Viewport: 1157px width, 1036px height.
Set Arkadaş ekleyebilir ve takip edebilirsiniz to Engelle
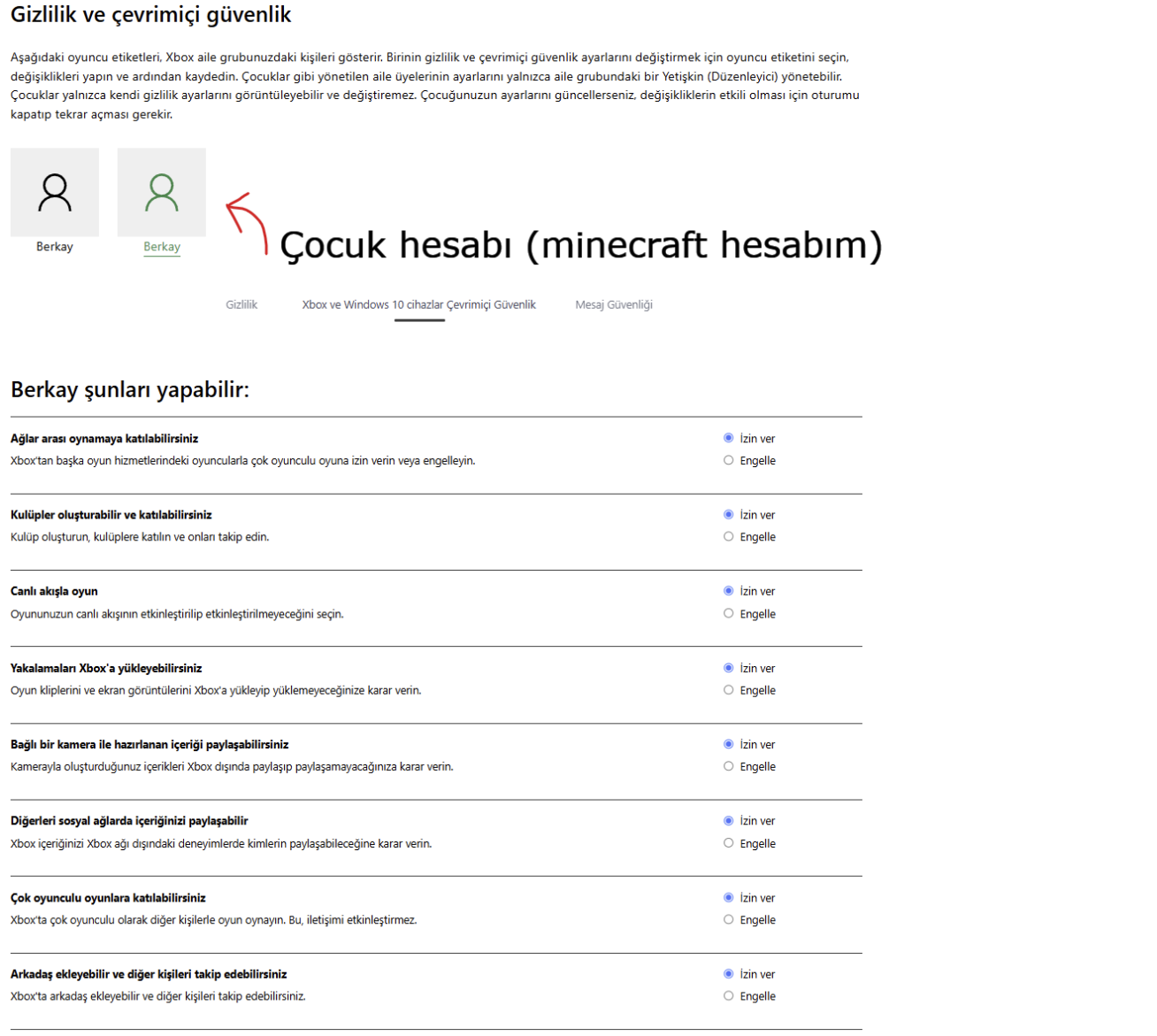point(729,995)
